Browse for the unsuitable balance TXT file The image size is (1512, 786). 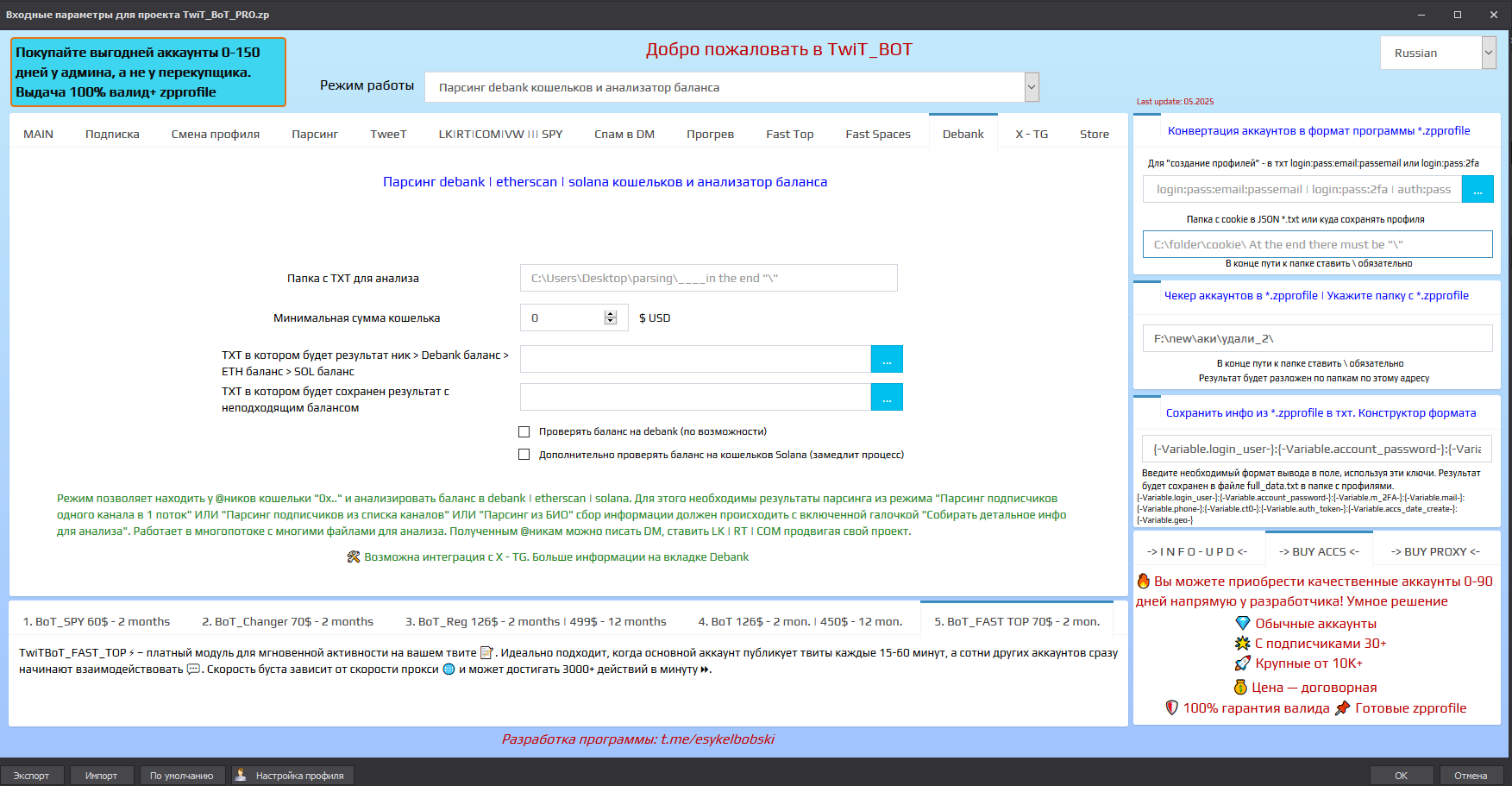point(887,397)
